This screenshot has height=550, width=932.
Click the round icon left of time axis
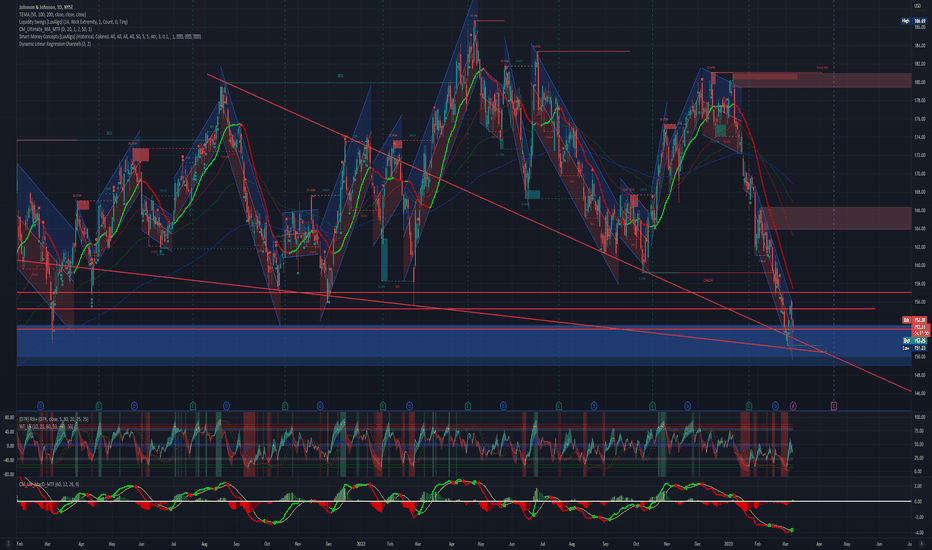point(8,544)
